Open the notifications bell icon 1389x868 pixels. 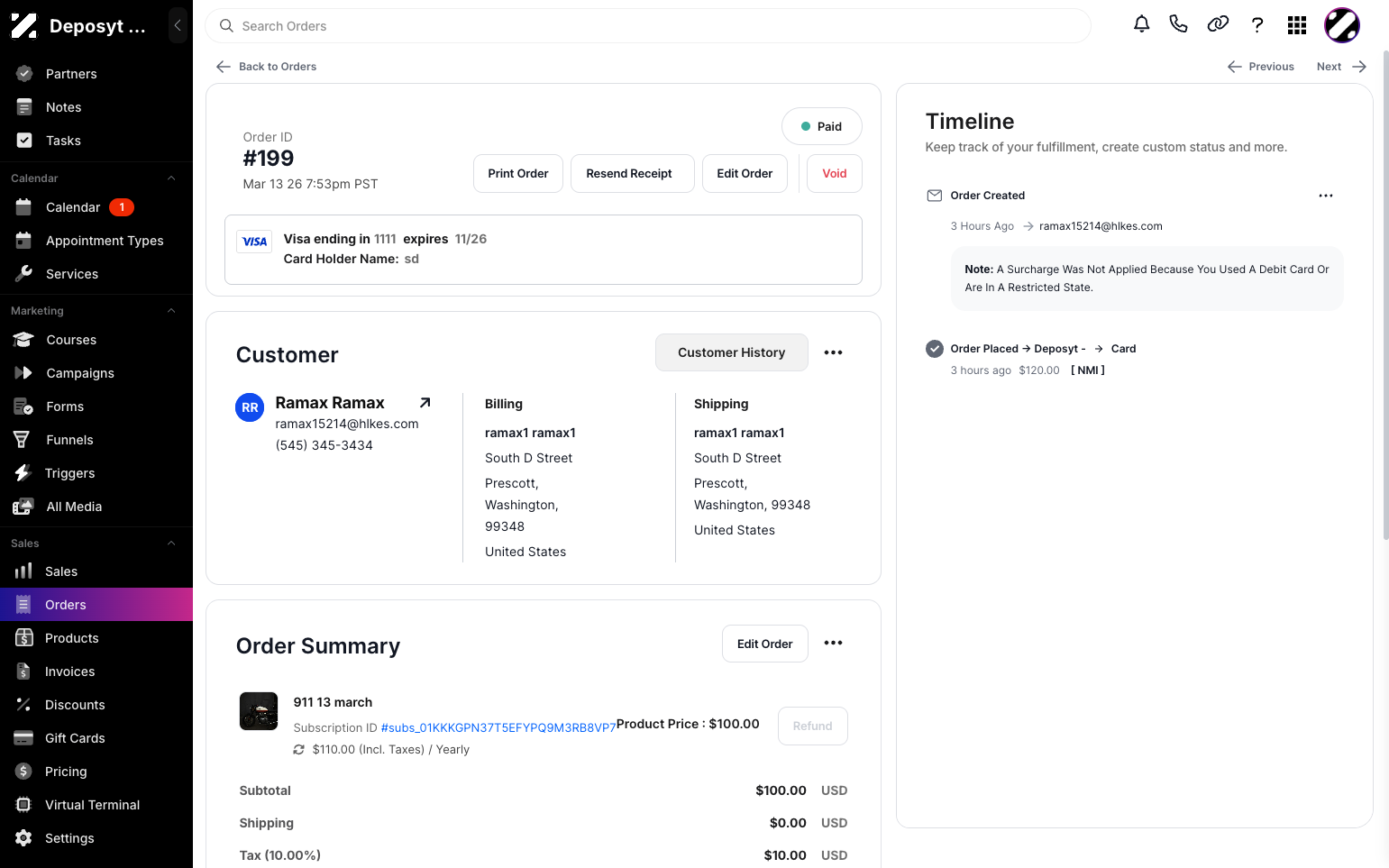point(1141,24)
